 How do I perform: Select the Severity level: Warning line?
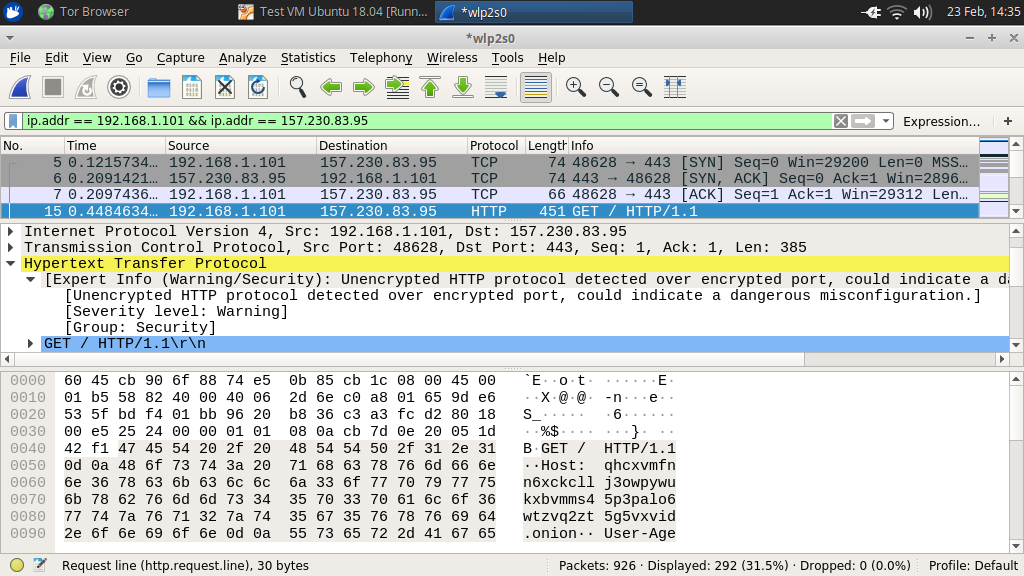176,312
